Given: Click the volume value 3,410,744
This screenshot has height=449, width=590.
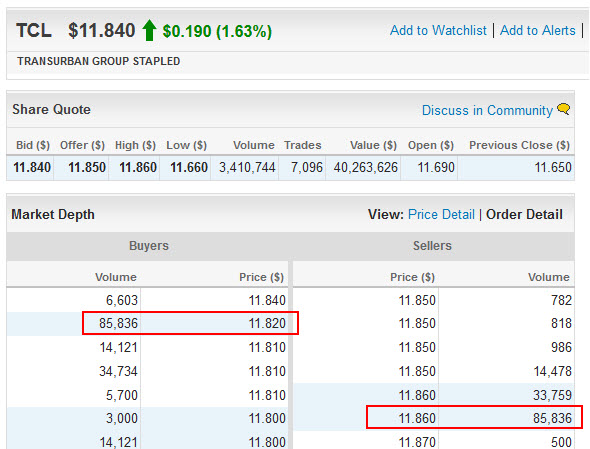Looking at the screenshot, I should 247,167.
